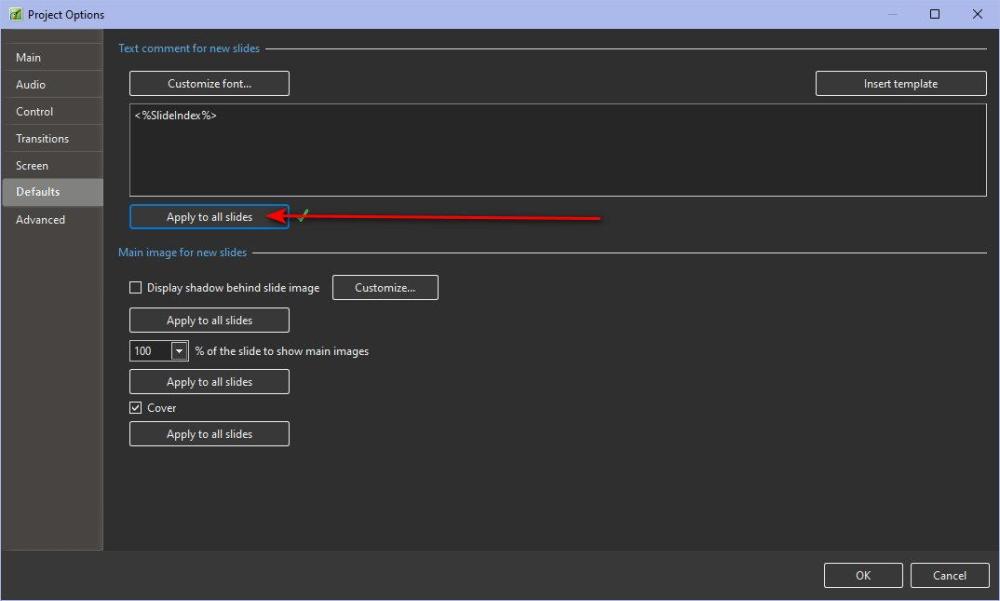The height and width of the screenshot is (601, 1000).
Task: Uncheck the Cover checkbox
Action: pyautogui.click(x=136, y=408)
